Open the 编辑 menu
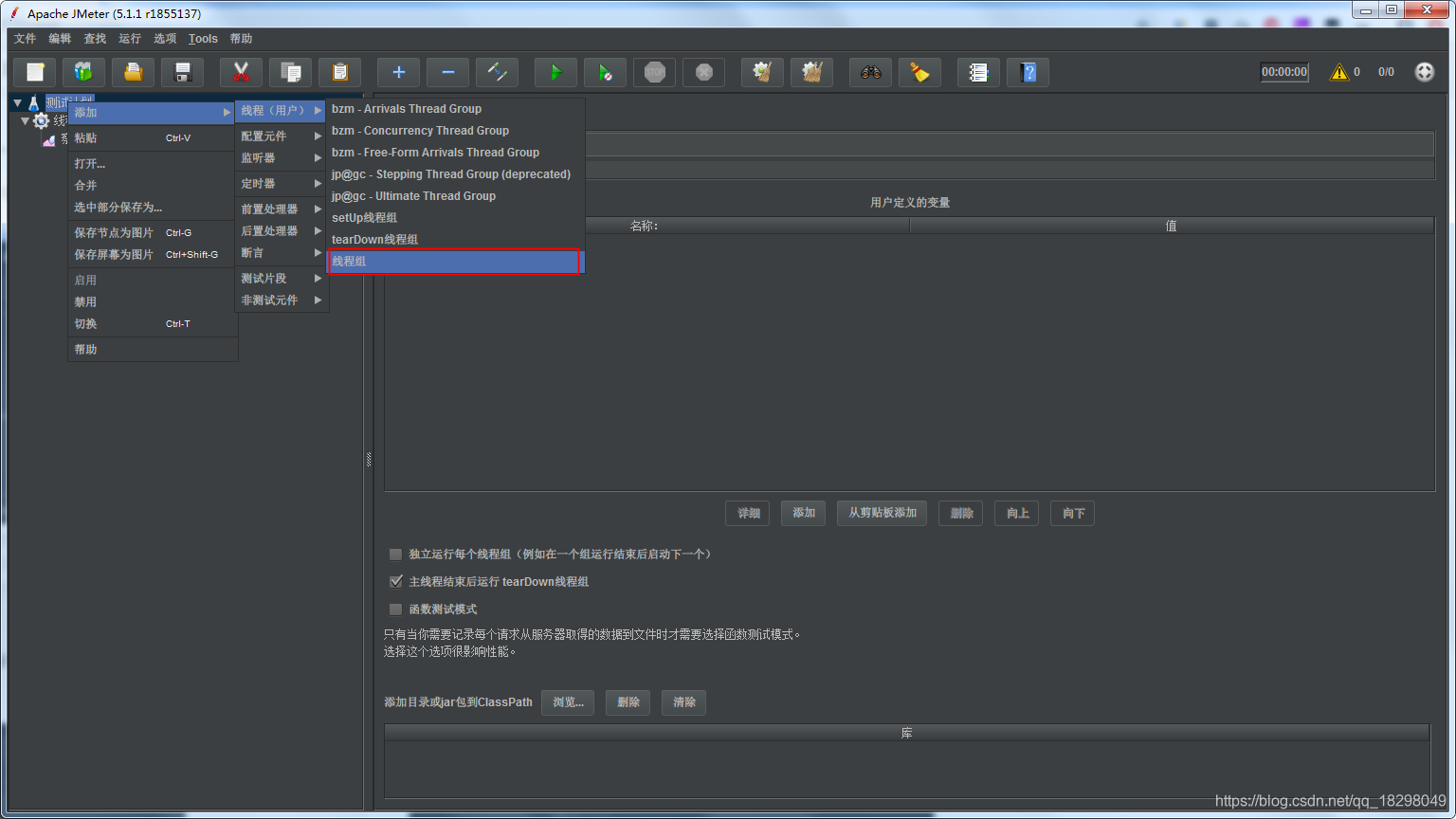This screenshot has width=1456, height=819. 60,39
